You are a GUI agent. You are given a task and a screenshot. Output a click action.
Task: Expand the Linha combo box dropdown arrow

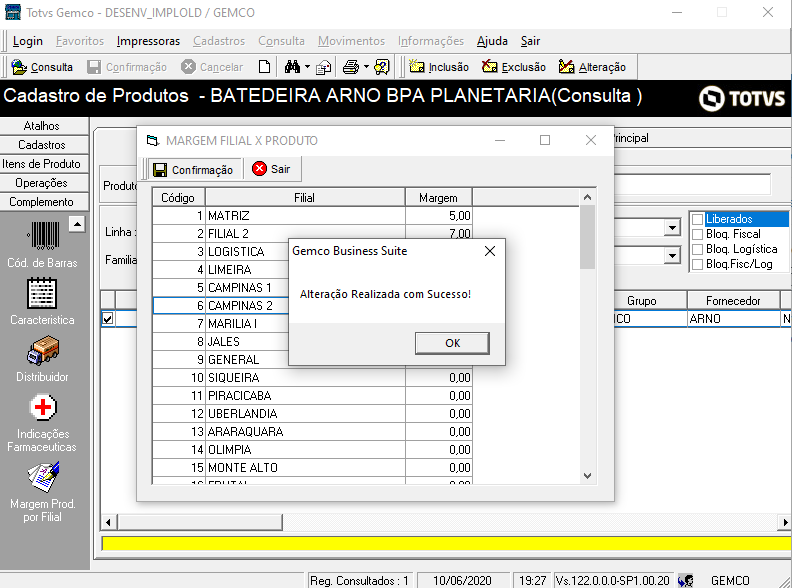(672, 228)
